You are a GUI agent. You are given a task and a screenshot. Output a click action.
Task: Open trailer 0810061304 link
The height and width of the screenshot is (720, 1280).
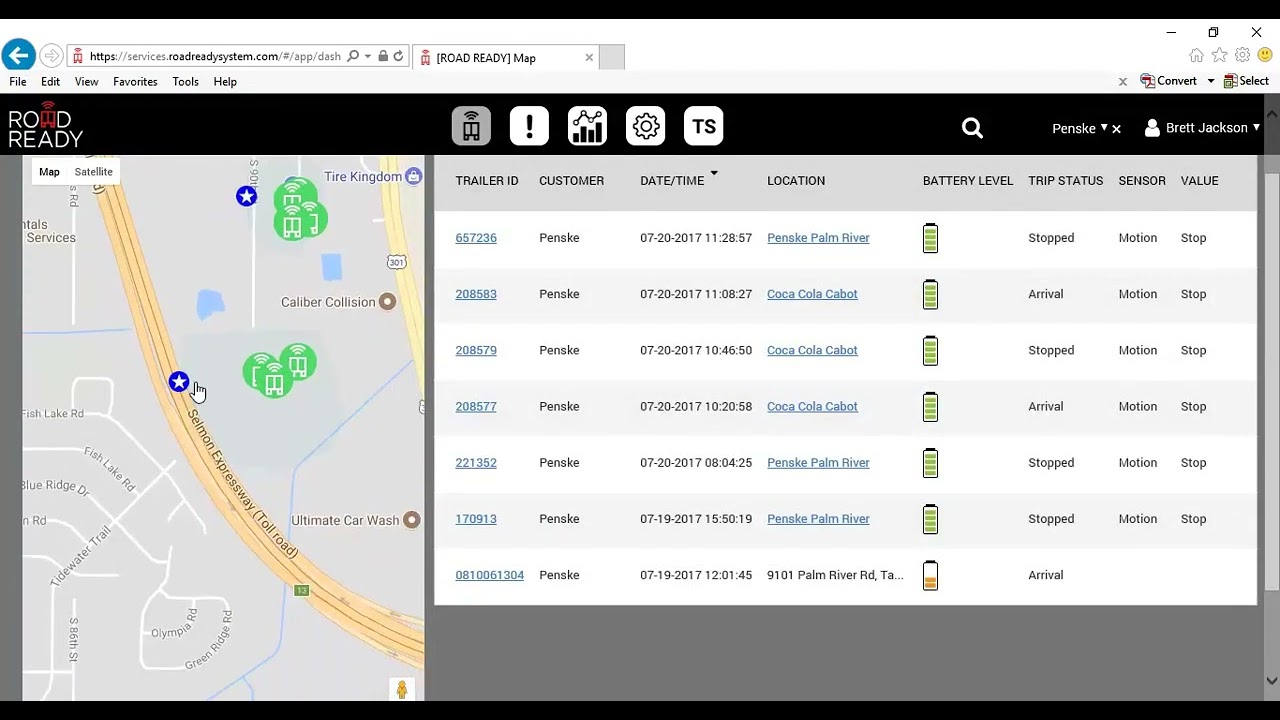pos(490,575)
